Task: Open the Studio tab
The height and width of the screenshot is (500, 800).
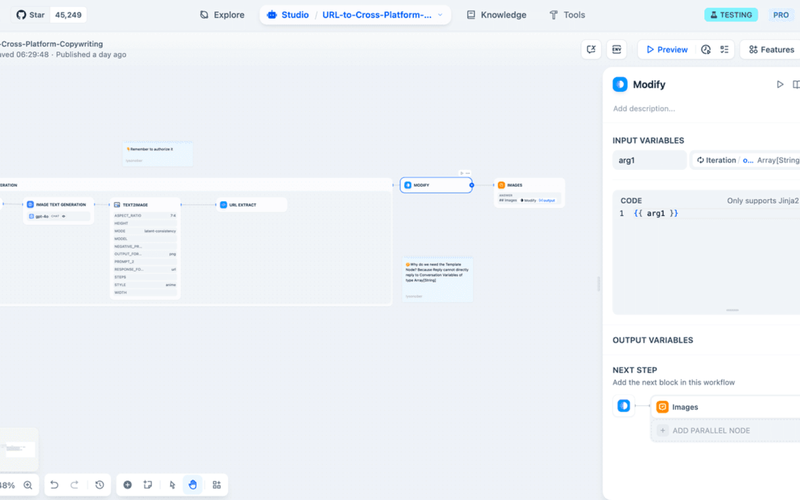Action: click(288, 15)
